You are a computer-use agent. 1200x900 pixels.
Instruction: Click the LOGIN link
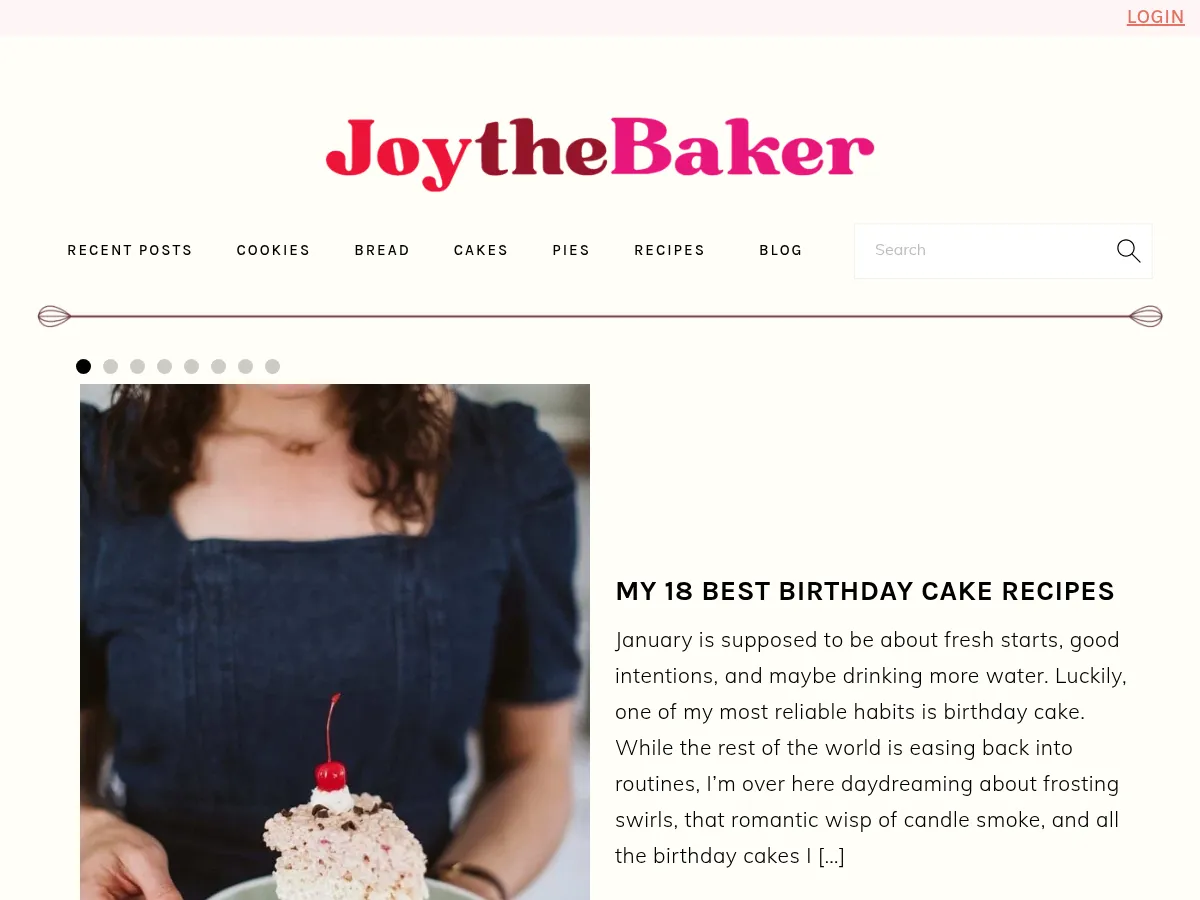[1156, 17]
